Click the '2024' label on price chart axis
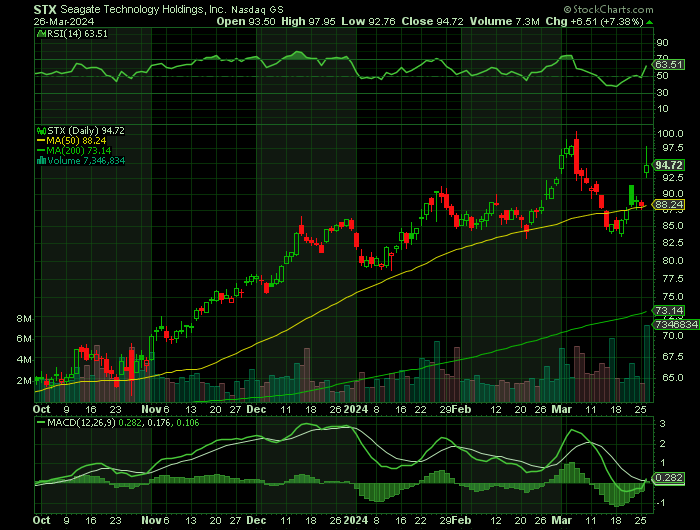Image resolution: width=700 pixels, height=530 pixels. (x=355, y=409)
